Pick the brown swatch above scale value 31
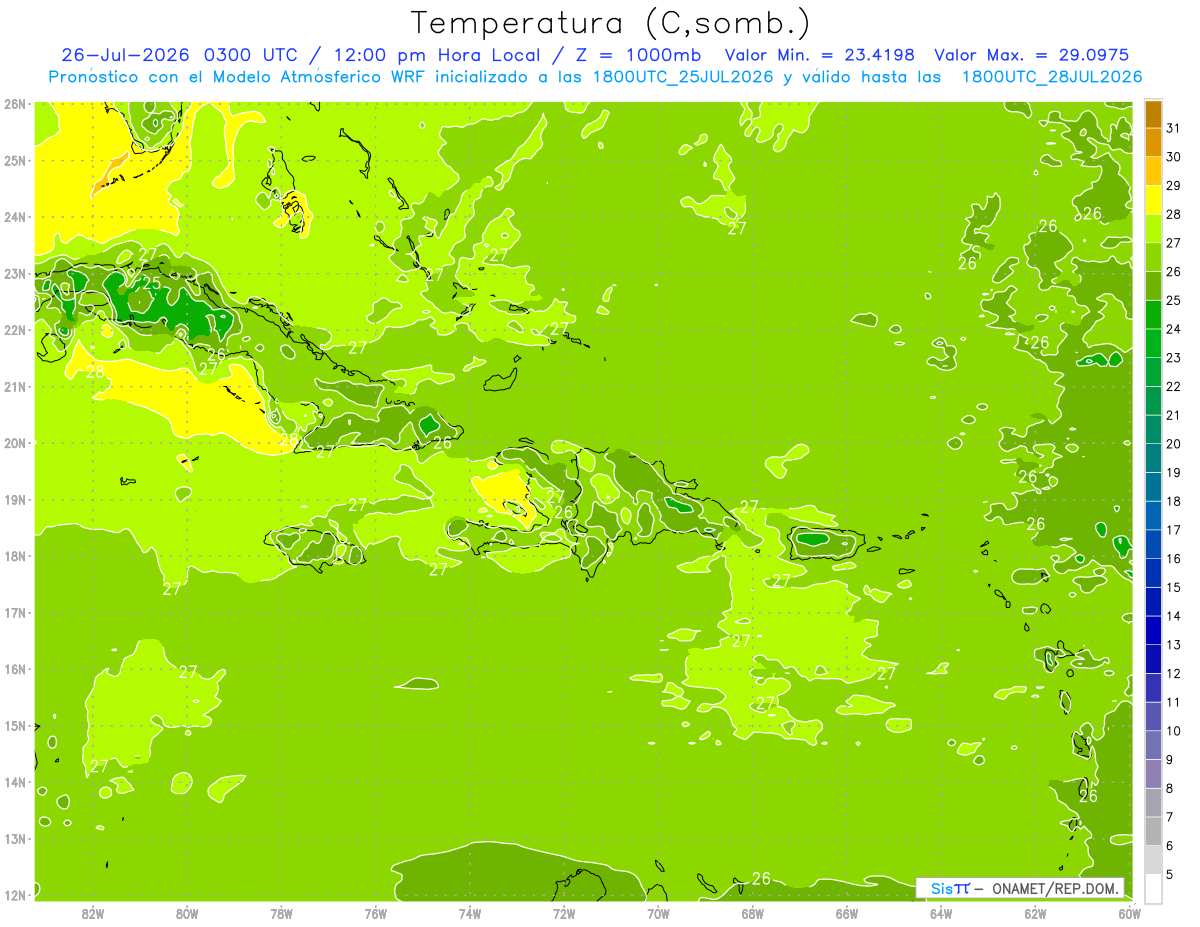The image size is (1200, 927). click(x=1153, y=114)
